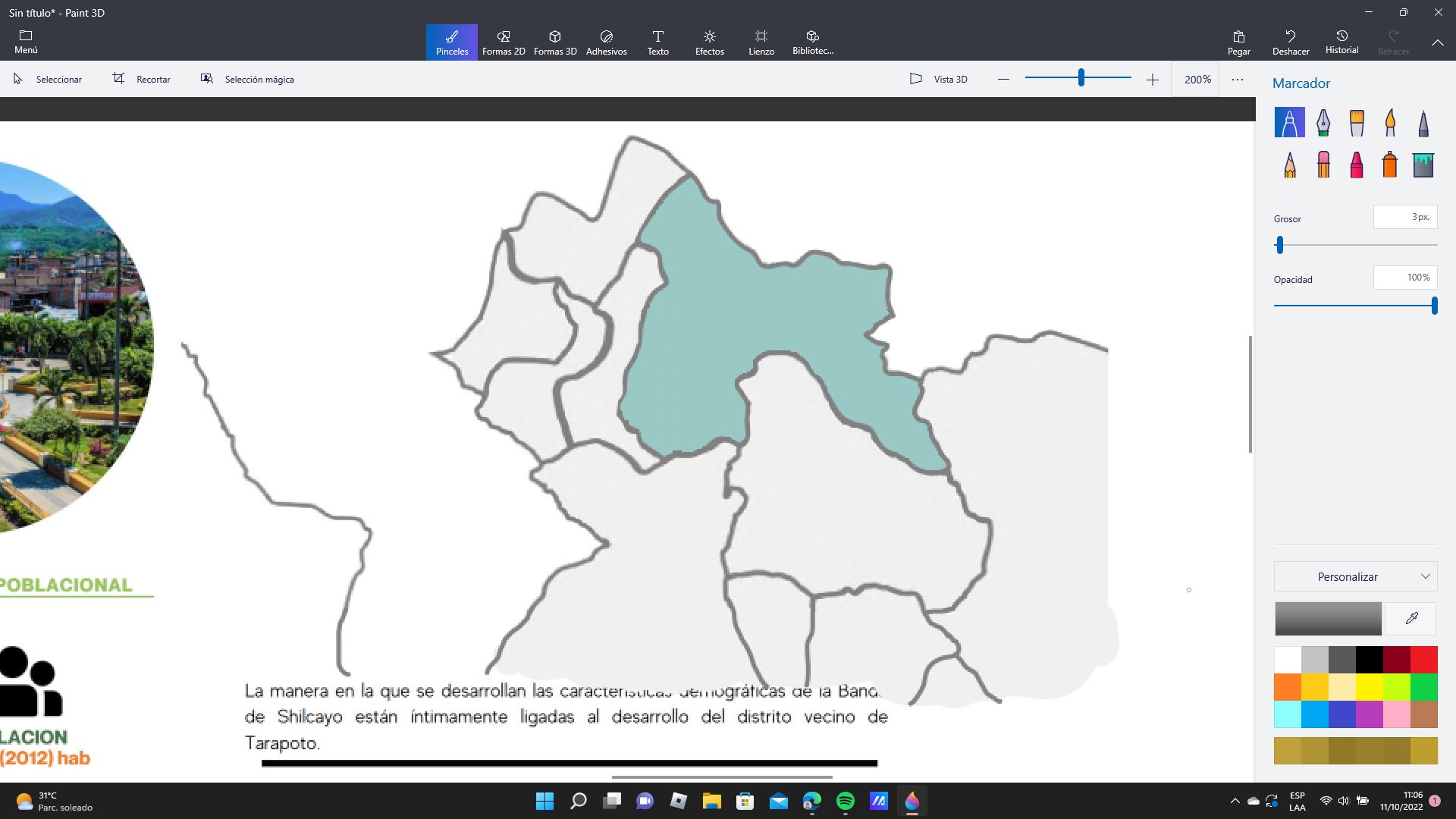
Task: Open the Adhesivos tab
Action: pos(606,42)
